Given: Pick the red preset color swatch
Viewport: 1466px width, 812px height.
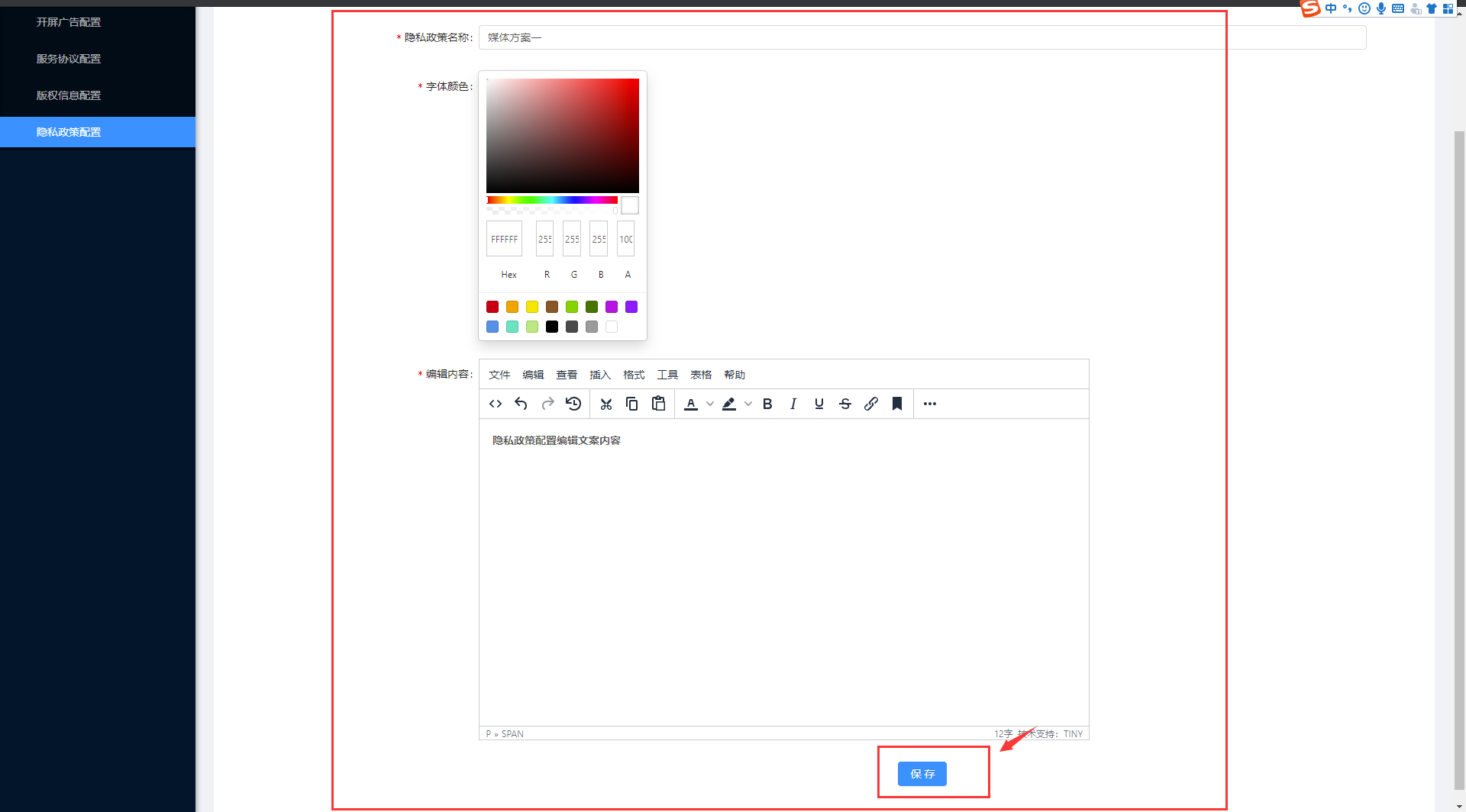Looking at the screenshot, I should [492, 307].
